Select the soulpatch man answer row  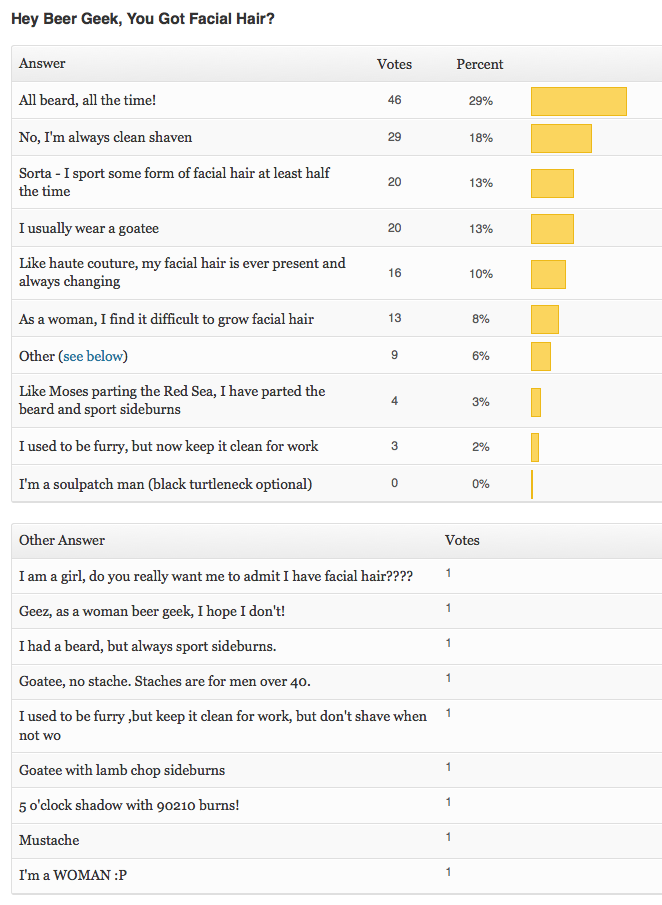(x=165, y=484)
